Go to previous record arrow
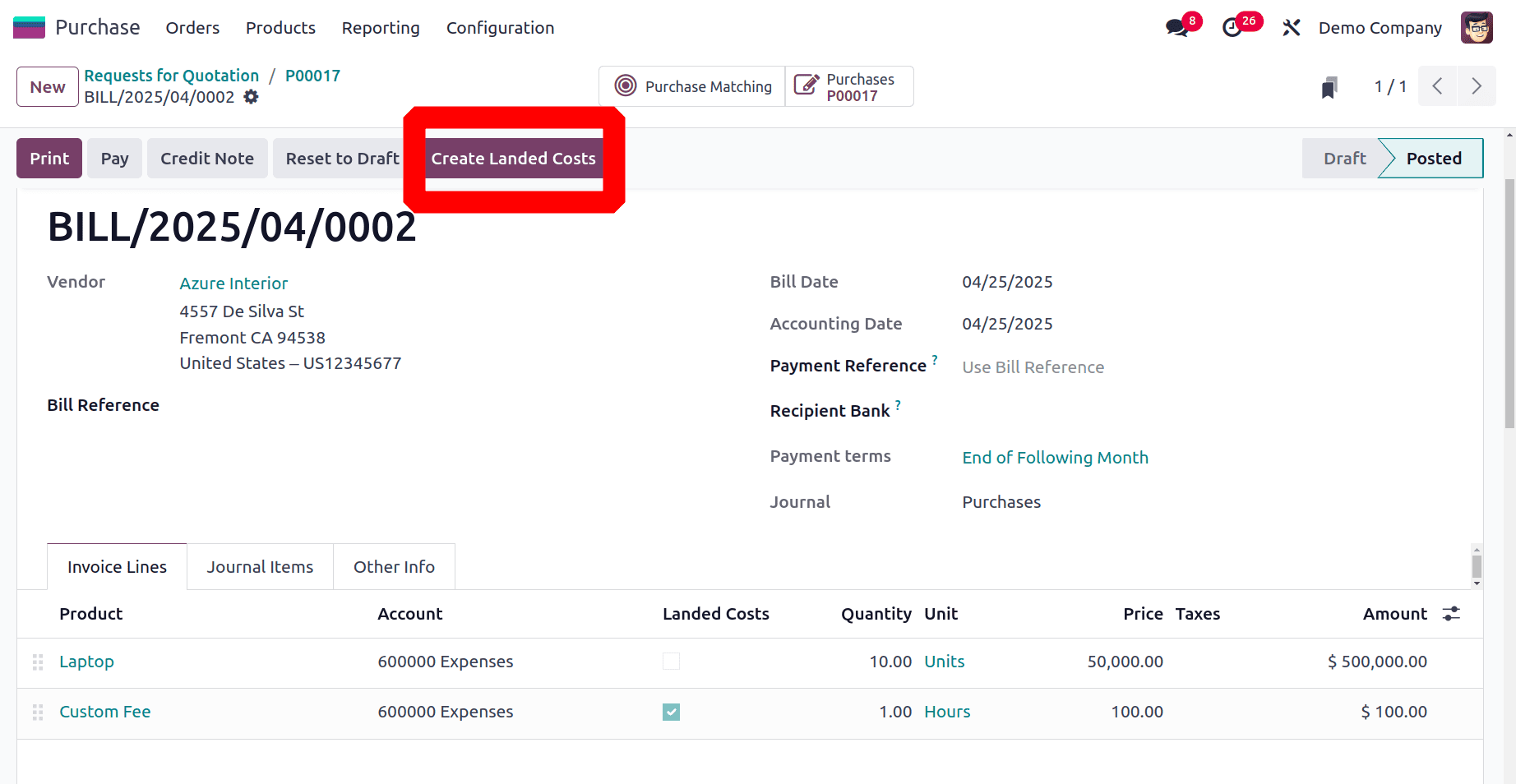The height and width of the screenshot is (784, 1516). 1437,86
